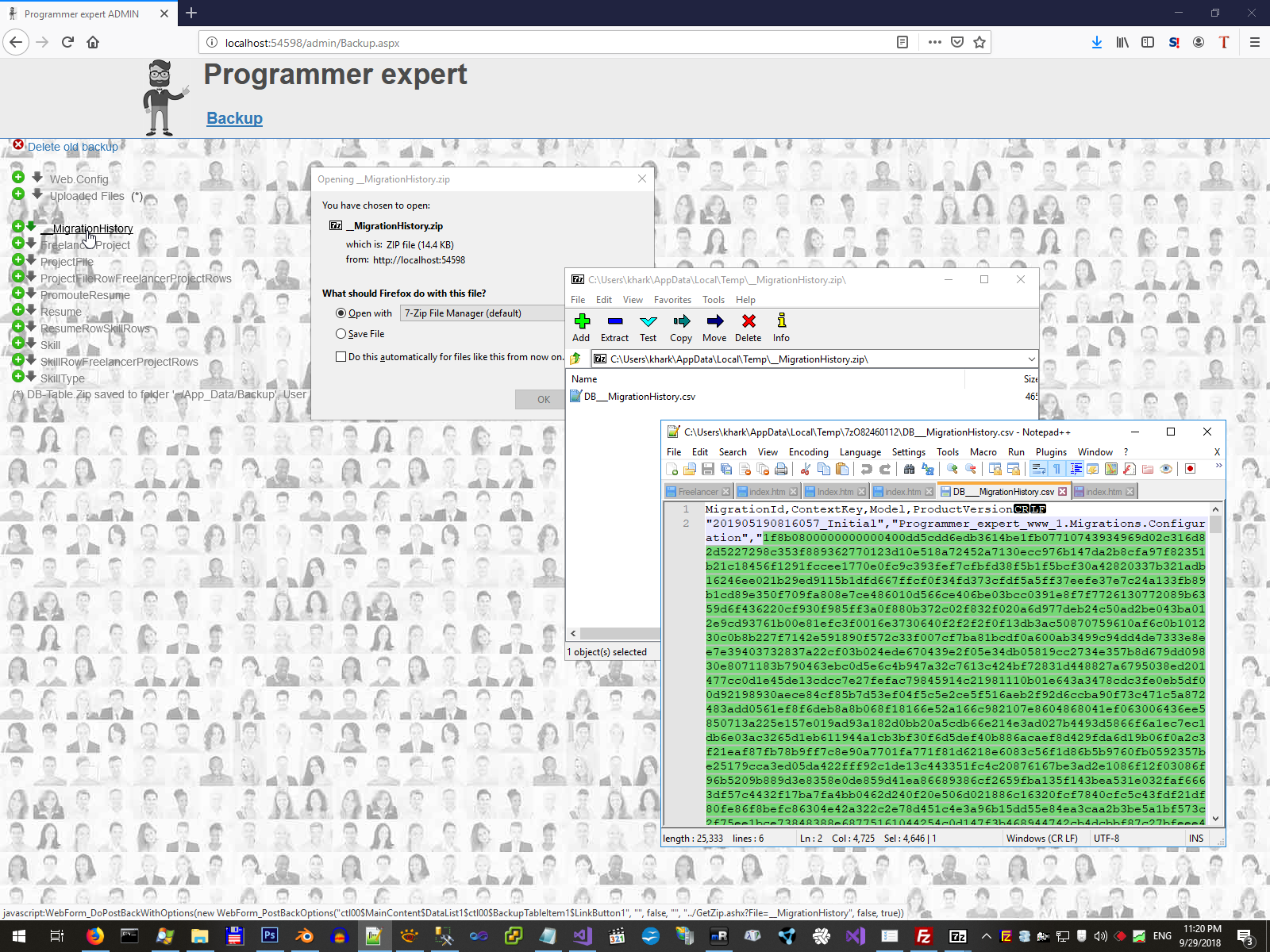
Task: Extract the archive in 7-Zip
Action: [x=614, y=325]
